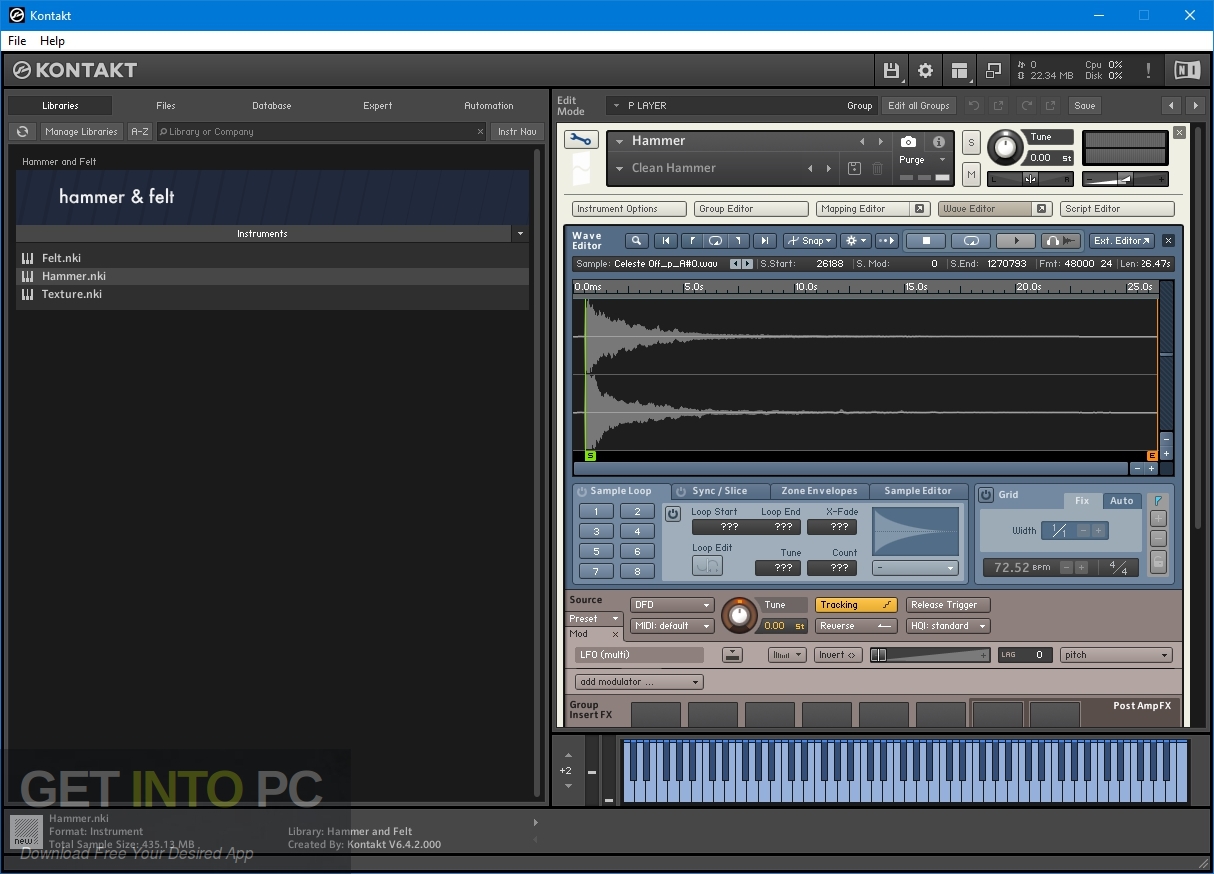Toggle the Invert button for LFO modulator
This screenshot has width=1214, height=874.
pyautogui.click(x=837, y=655)
